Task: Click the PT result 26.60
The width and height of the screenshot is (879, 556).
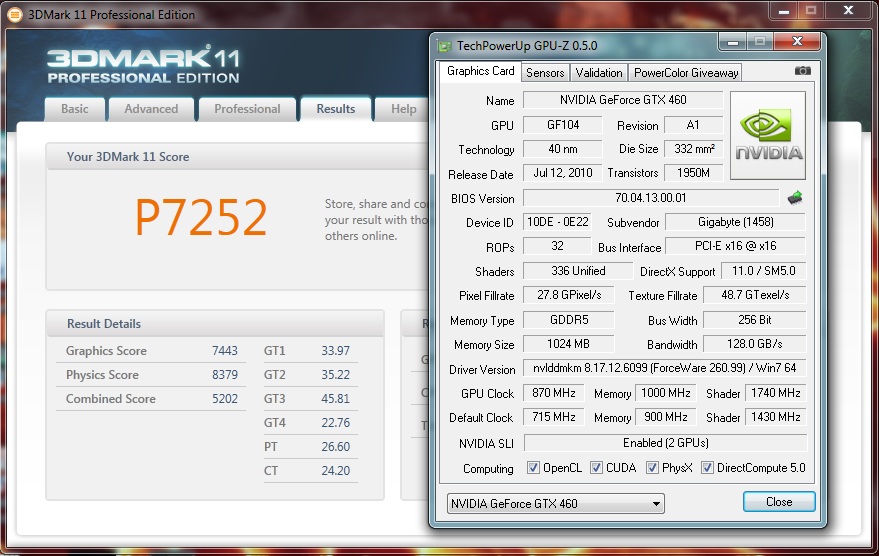Action: [335, 447]
